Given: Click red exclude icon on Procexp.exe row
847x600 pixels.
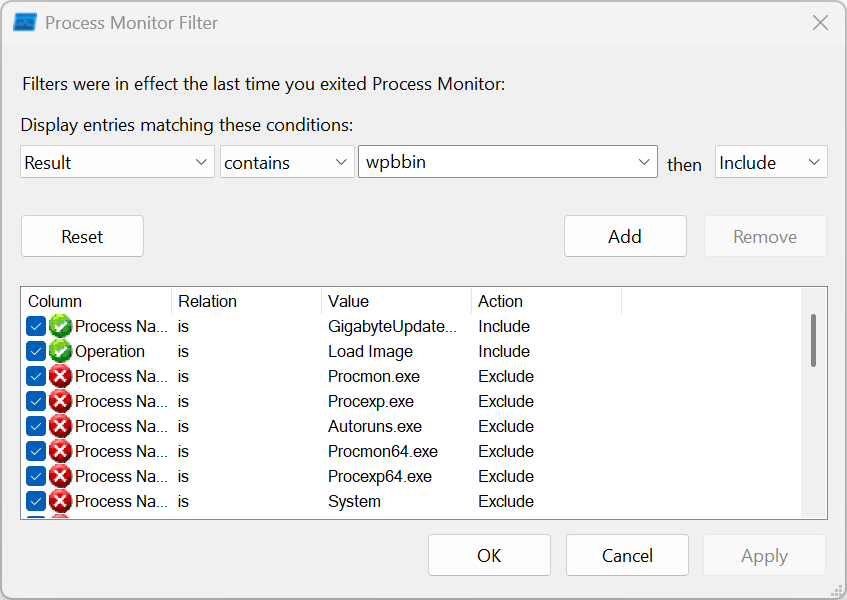Looking at the screenshot, I should tap(60, 401).
